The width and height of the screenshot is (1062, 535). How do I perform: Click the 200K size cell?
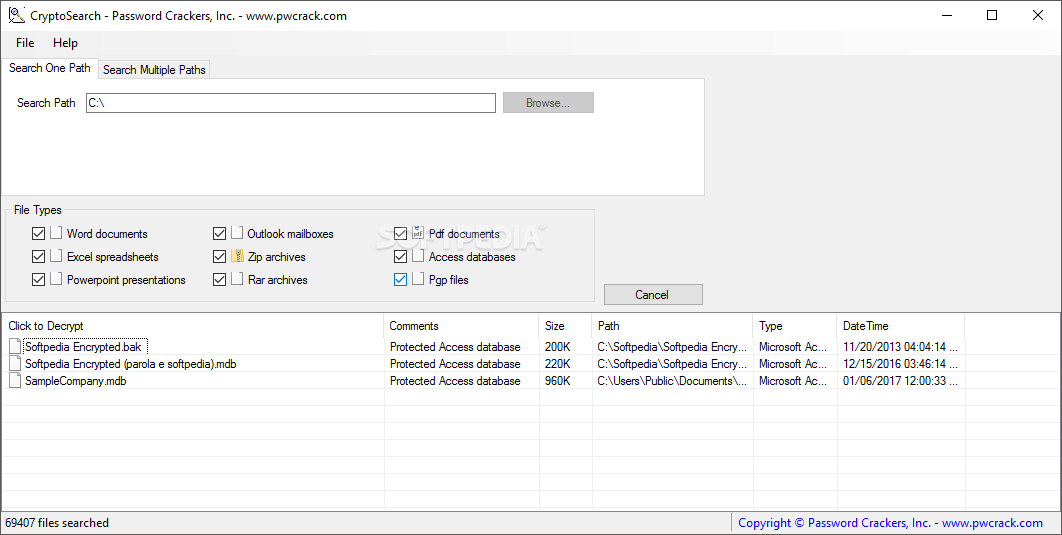pyautogui.click(x=557, y=347)
